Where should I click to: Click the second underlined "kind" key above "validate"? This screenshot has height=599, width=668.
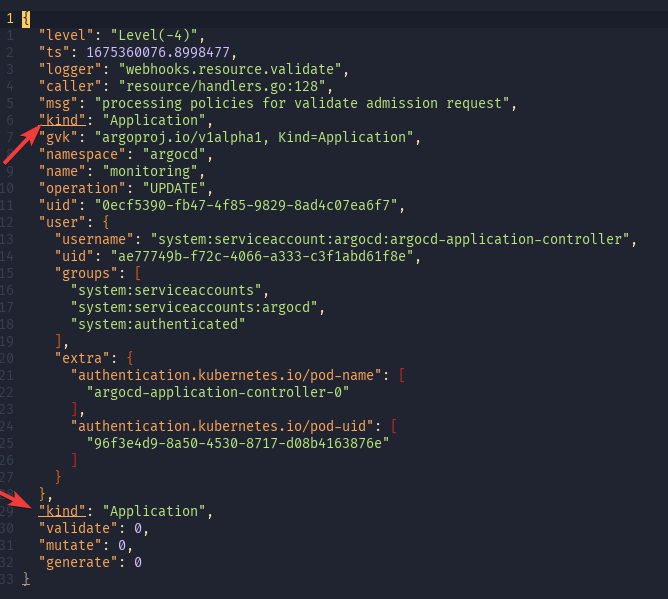62,511
